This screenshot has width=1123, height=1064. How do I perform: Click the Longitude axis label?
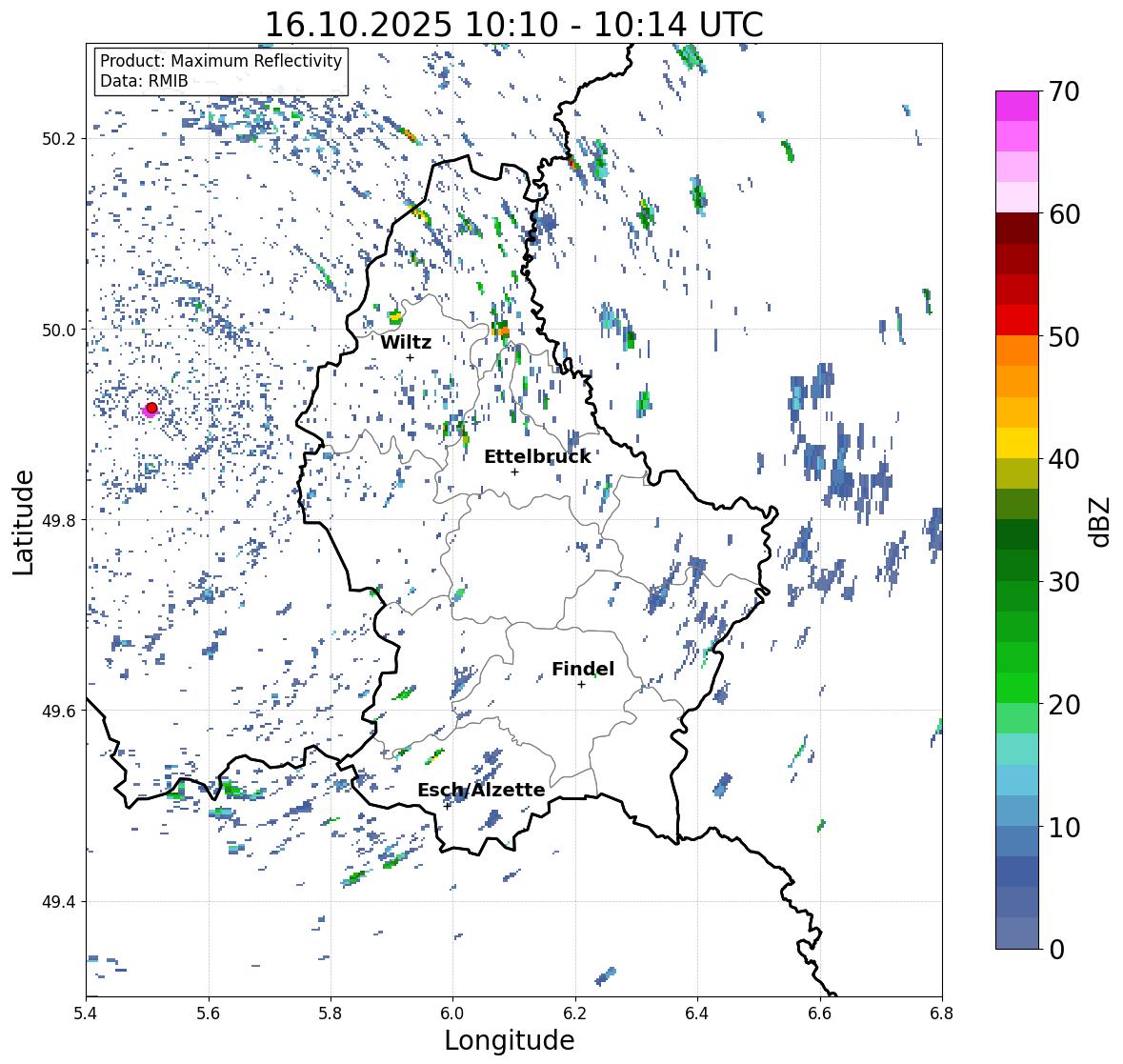[x=510, y=1040]
